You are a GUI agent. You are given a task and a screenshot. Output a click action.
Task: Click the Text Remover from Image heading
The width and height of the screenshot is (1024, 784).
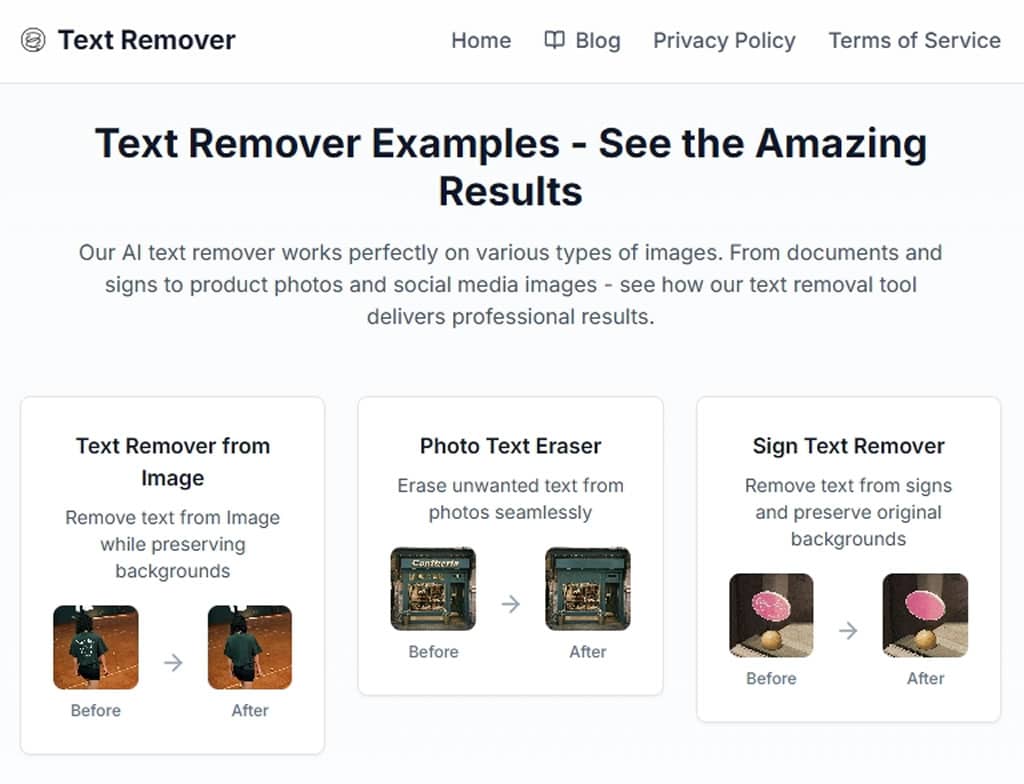click(173, 461)
